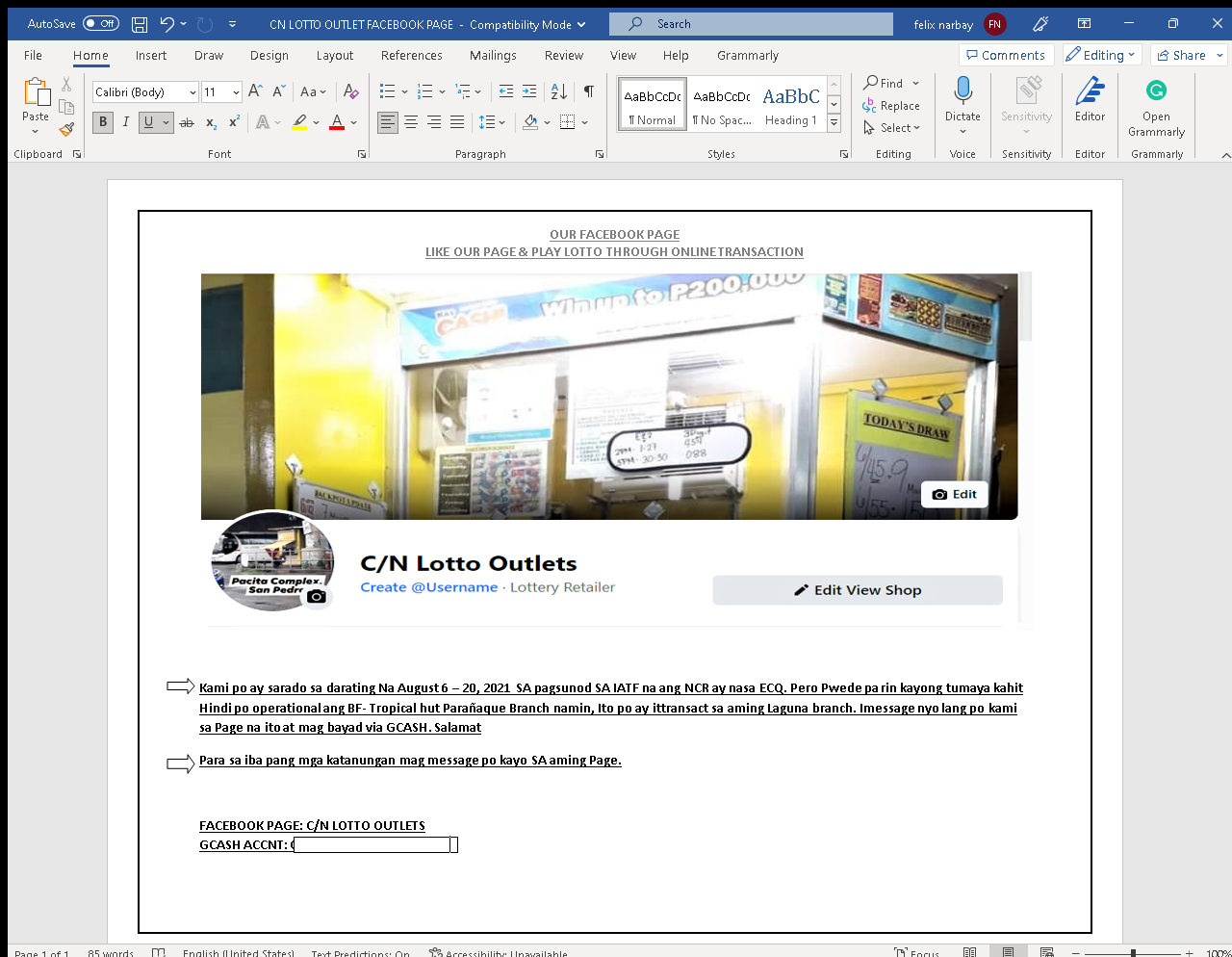Expand the Styles gallery
1232x957 pixels.
click(834, 123)
